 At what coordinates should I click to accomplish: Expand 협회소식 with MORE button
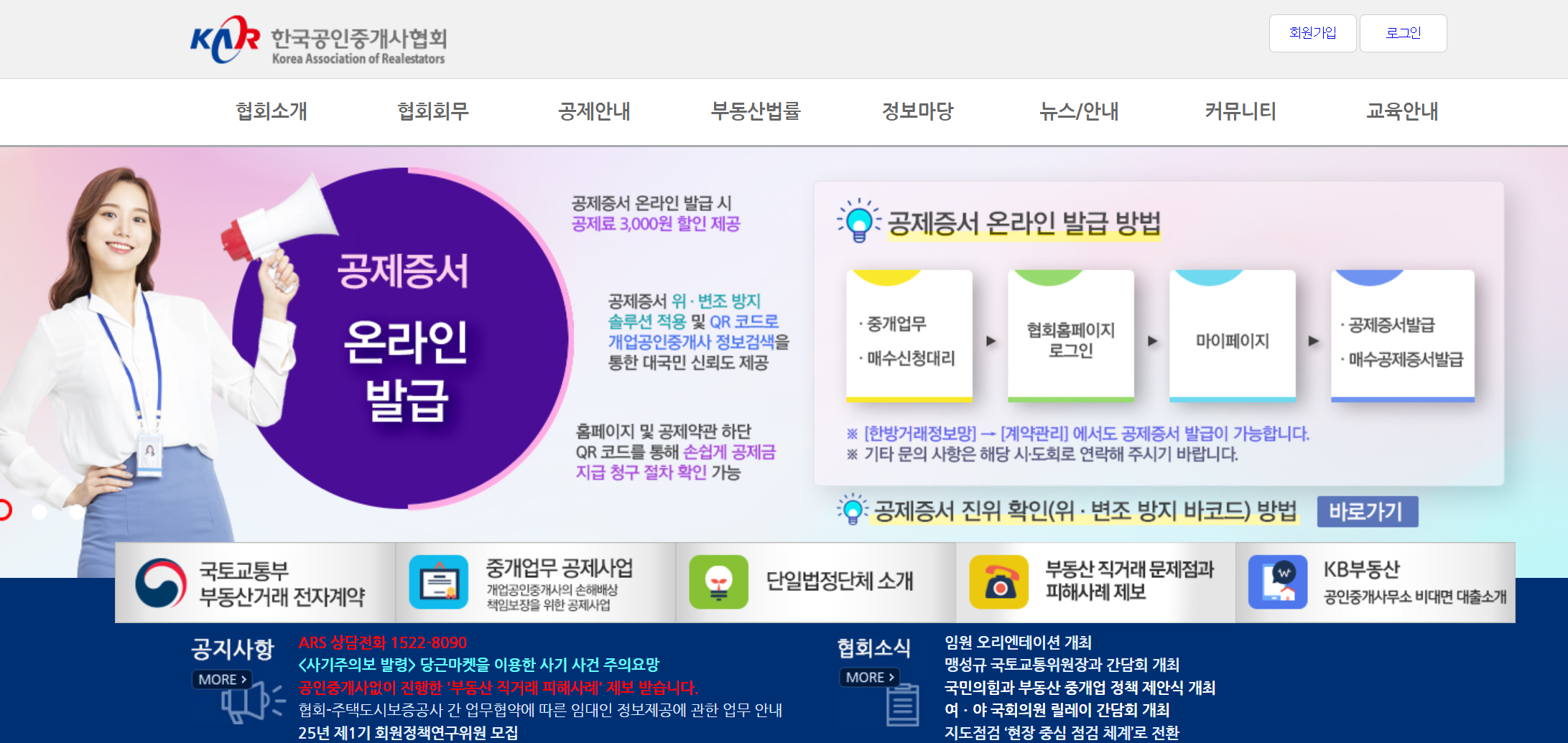pos(869,677)
